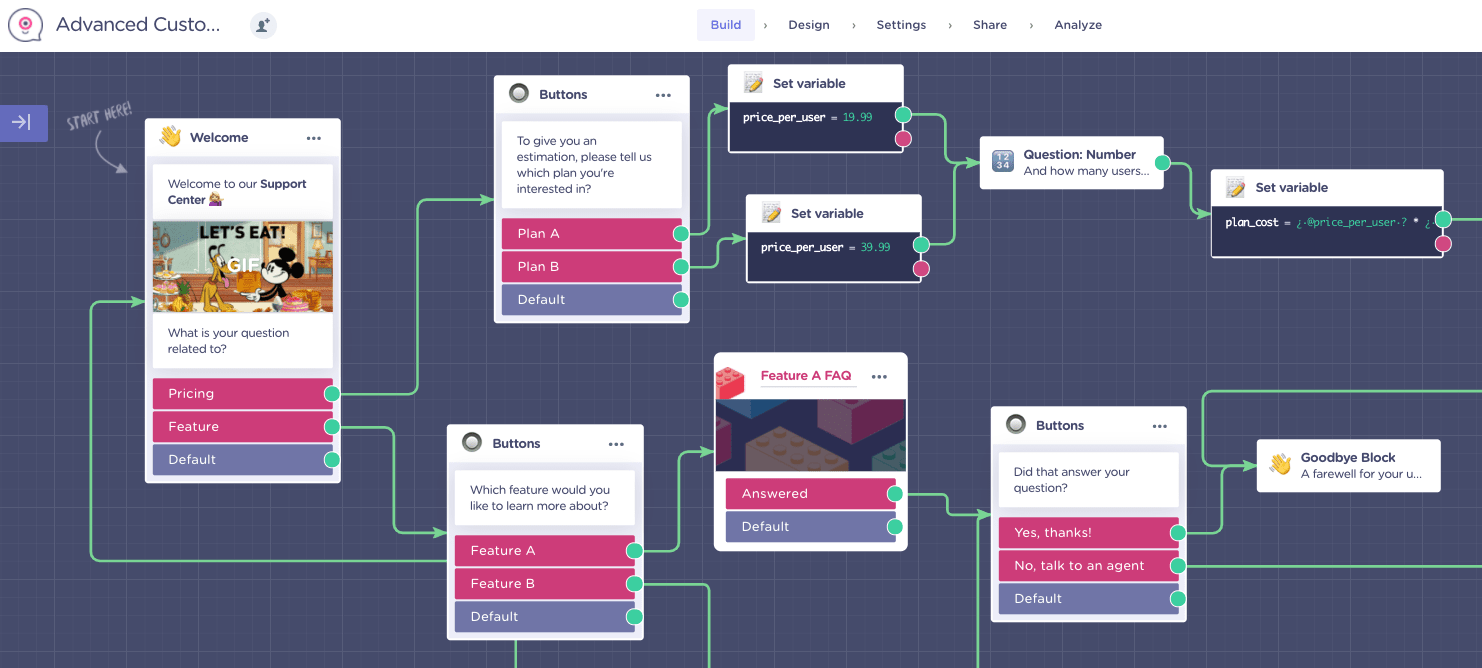The image size is (1482, 668).
Task: Select the Question: Number block title
Action: [1079, 155]
